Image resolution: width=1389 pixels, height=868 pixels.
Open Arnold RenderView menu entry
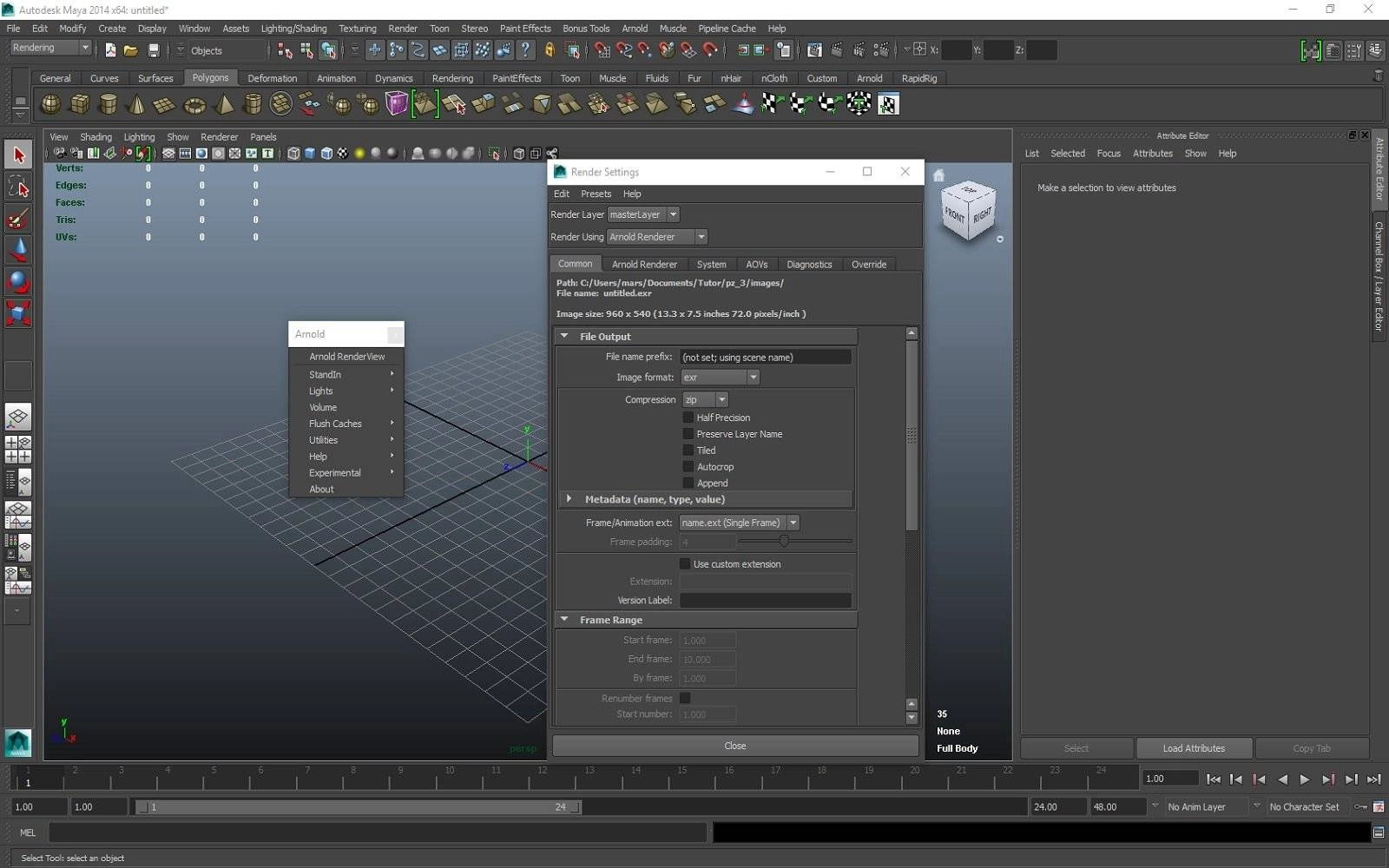(x=346, y=357)
